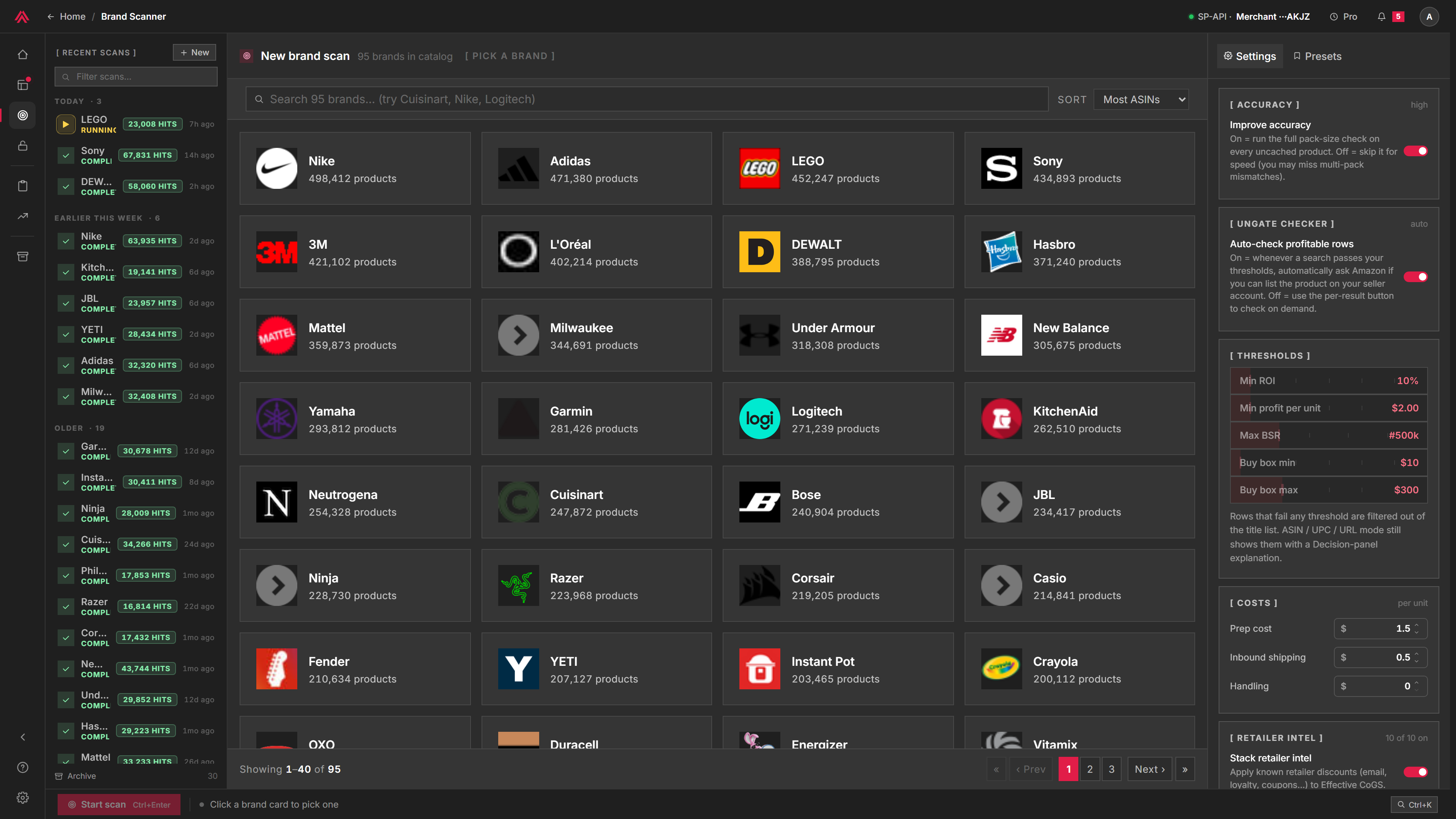The width and height of the screenshot is (1456, 819).
Task: Open help question mark icon
Action: (23, 767)
